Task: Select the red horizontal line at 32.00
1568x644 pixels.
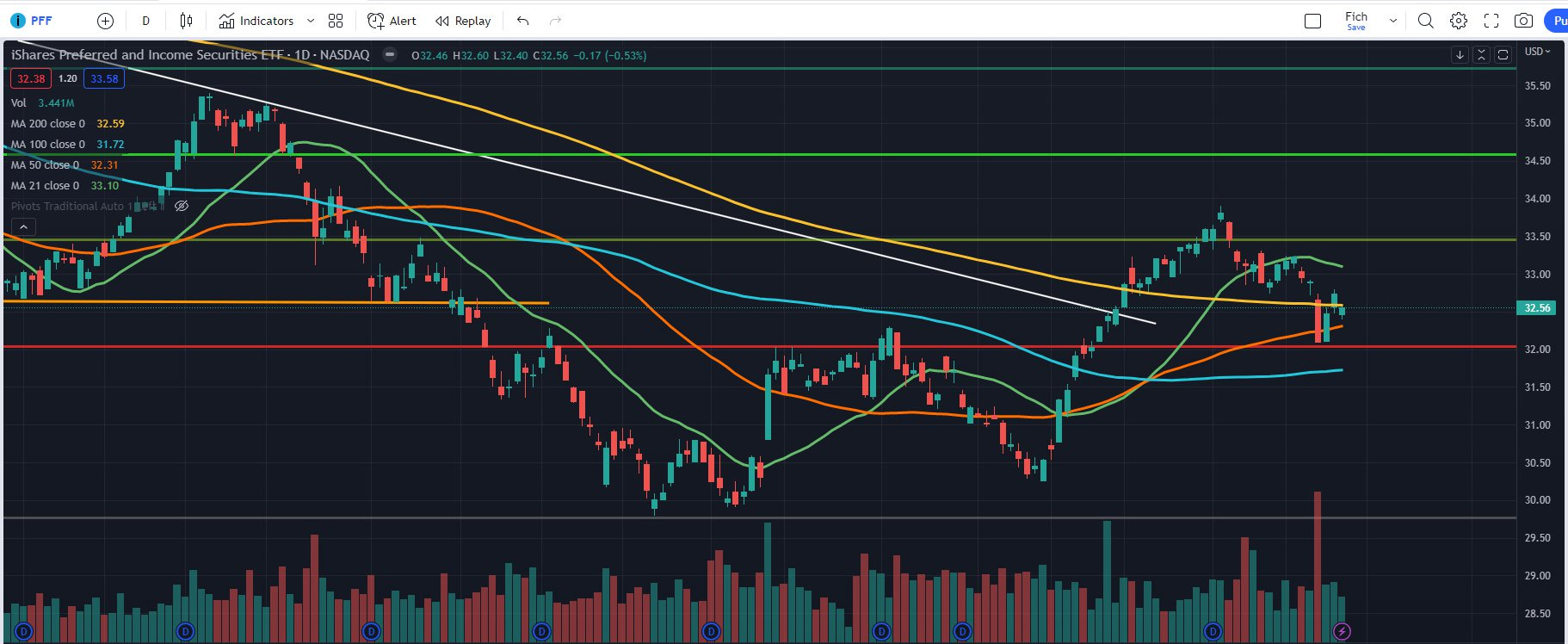Action: click(x=760, y=347)
